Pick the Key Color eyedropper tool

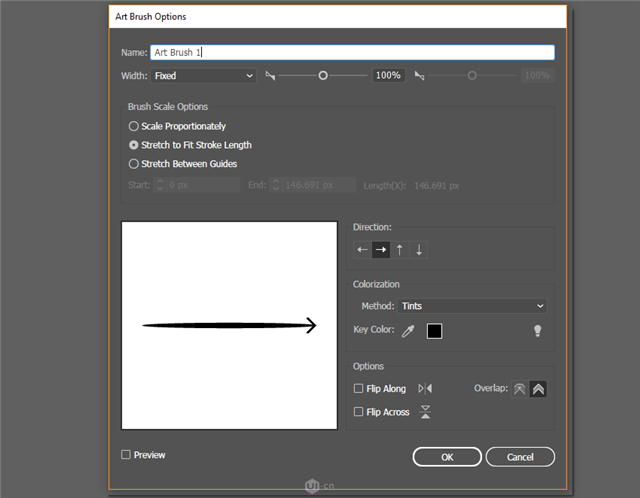tap(407, 331)
